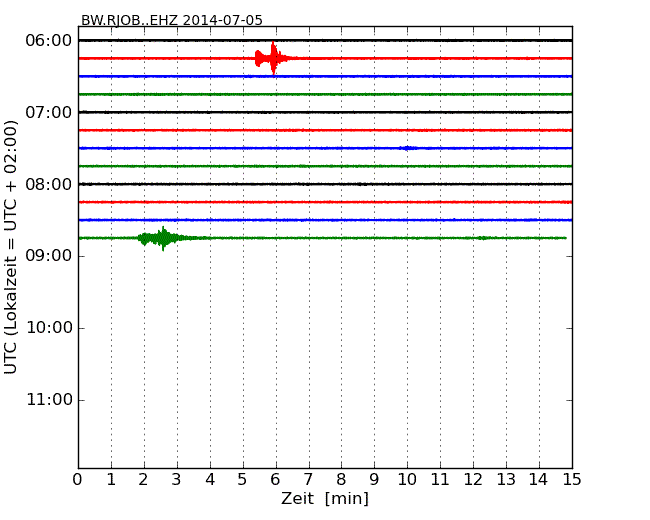Image resolution: width=650 pixels, height=520 pixels.
Task: Click x-axis tick label 4
Action: tap(210, 480)
